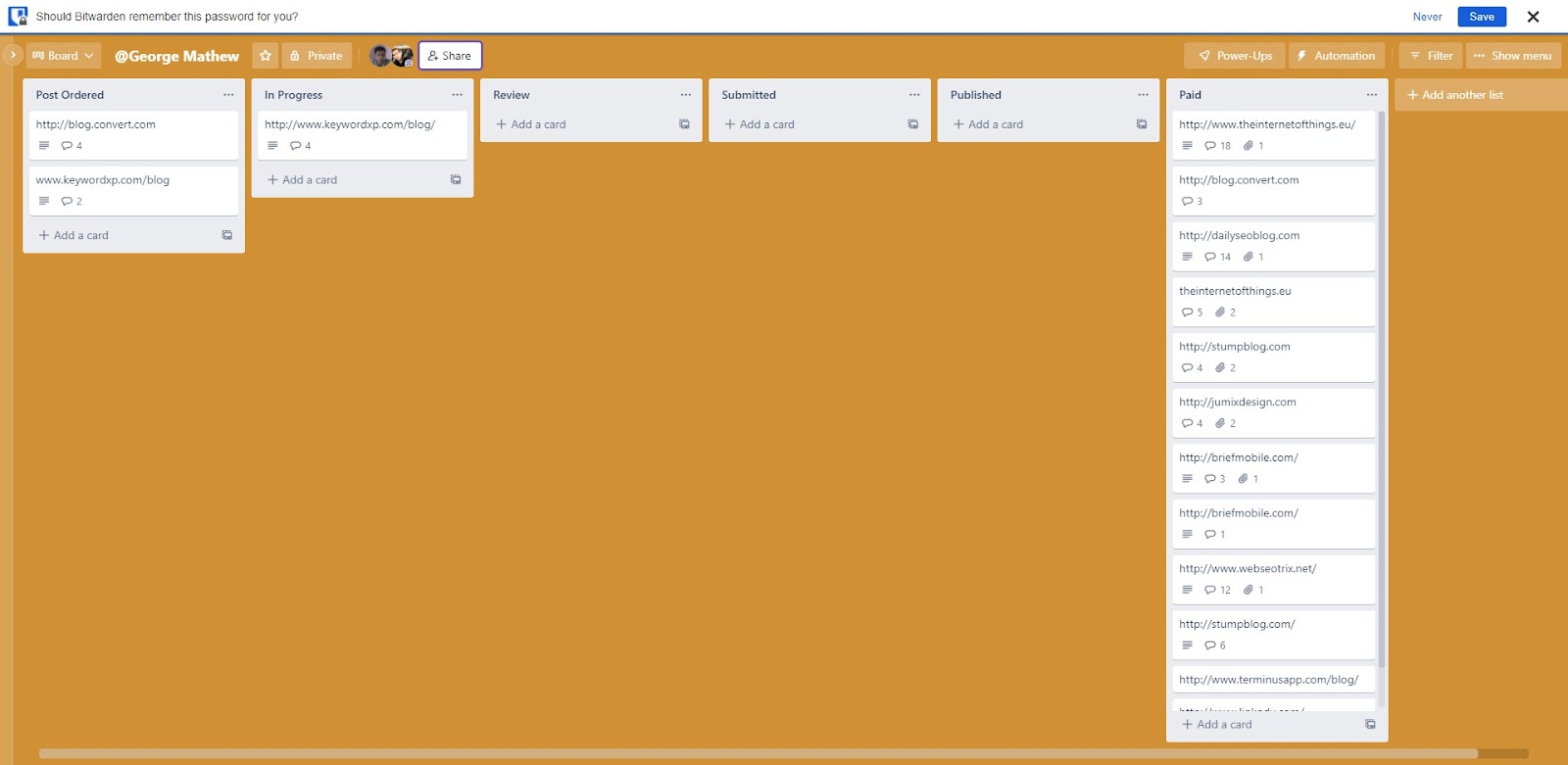Open http://stumpblog.com card with 2 attachments

click(x=1274, y=358)
